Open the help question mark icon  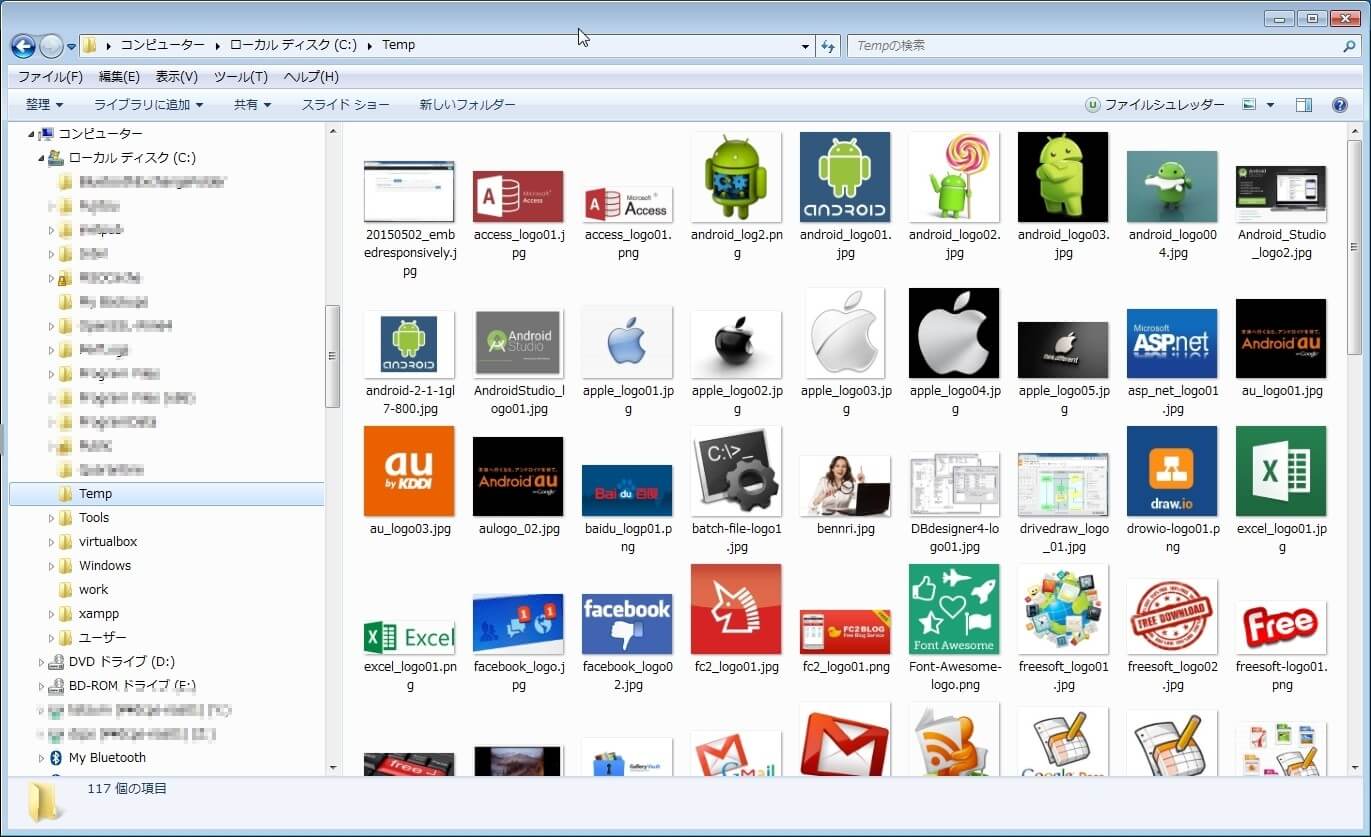coord(1339,105)
